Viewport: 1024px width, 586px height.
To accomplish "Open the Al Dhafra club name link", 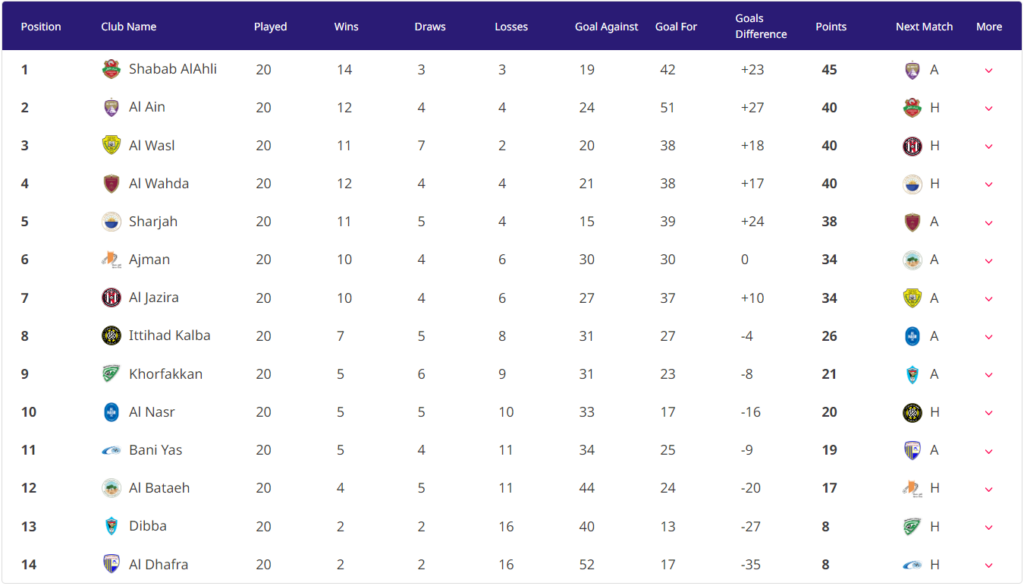I will pyautogui.click(x=158, y=564).
